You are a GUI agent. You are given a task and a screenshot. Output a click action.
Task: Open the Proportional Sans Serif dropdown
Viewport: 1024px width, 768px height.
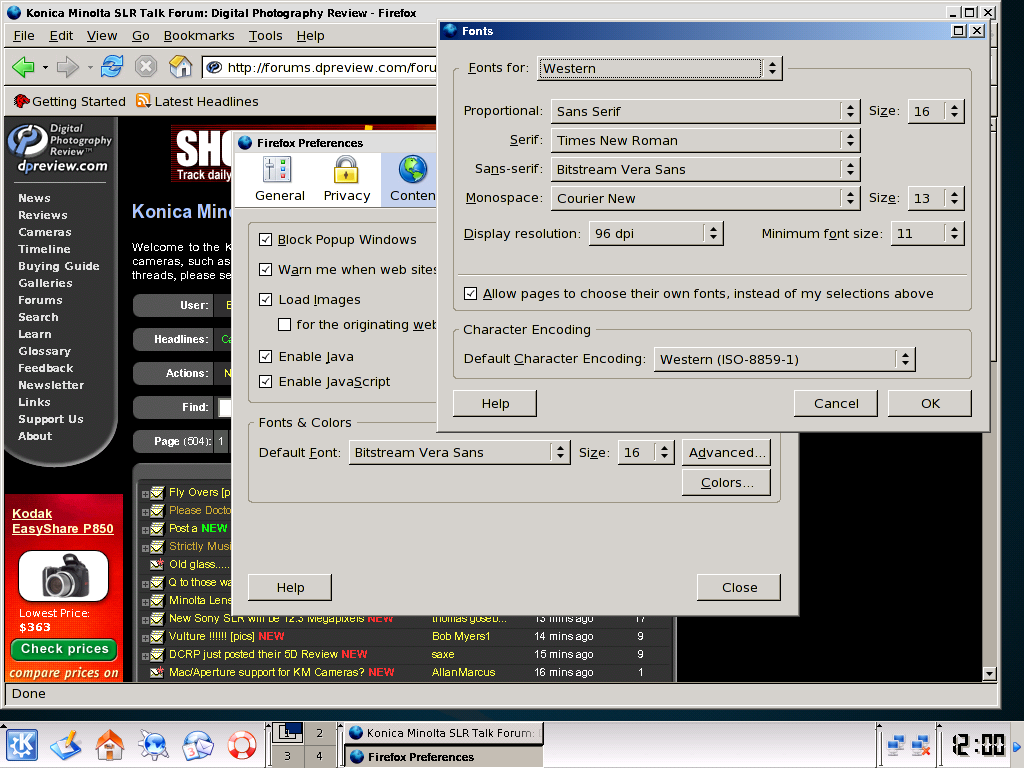(x=705, y=111)
